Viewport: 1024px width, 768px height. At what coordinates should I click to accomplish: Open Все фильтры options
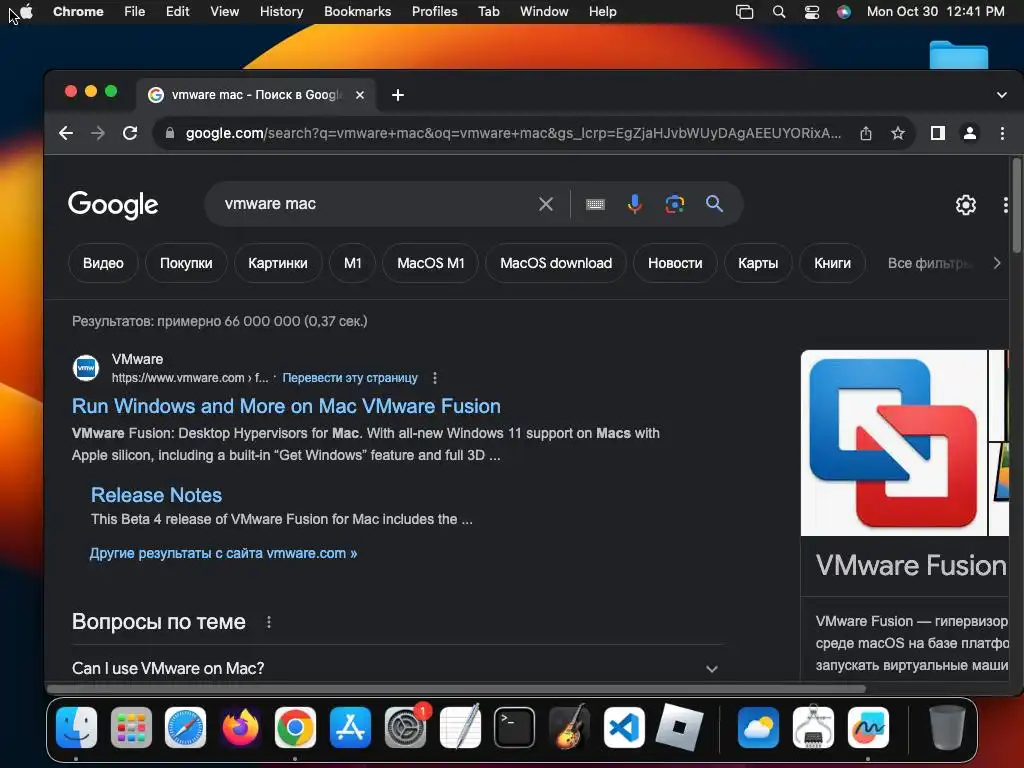click(930, 263)
